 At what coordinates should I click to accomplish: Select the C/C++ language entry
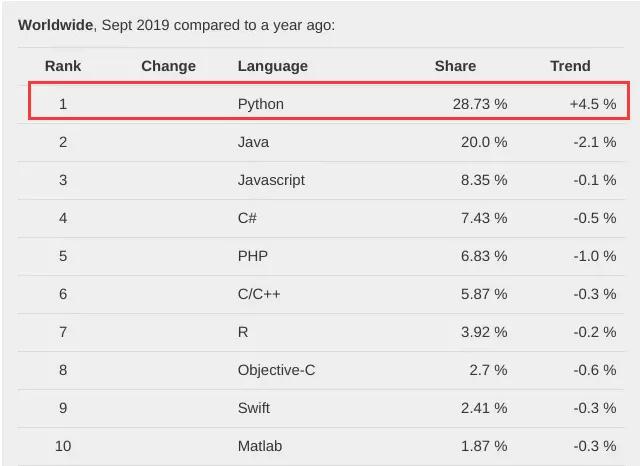pyautogui.click(x=259, y=294)
